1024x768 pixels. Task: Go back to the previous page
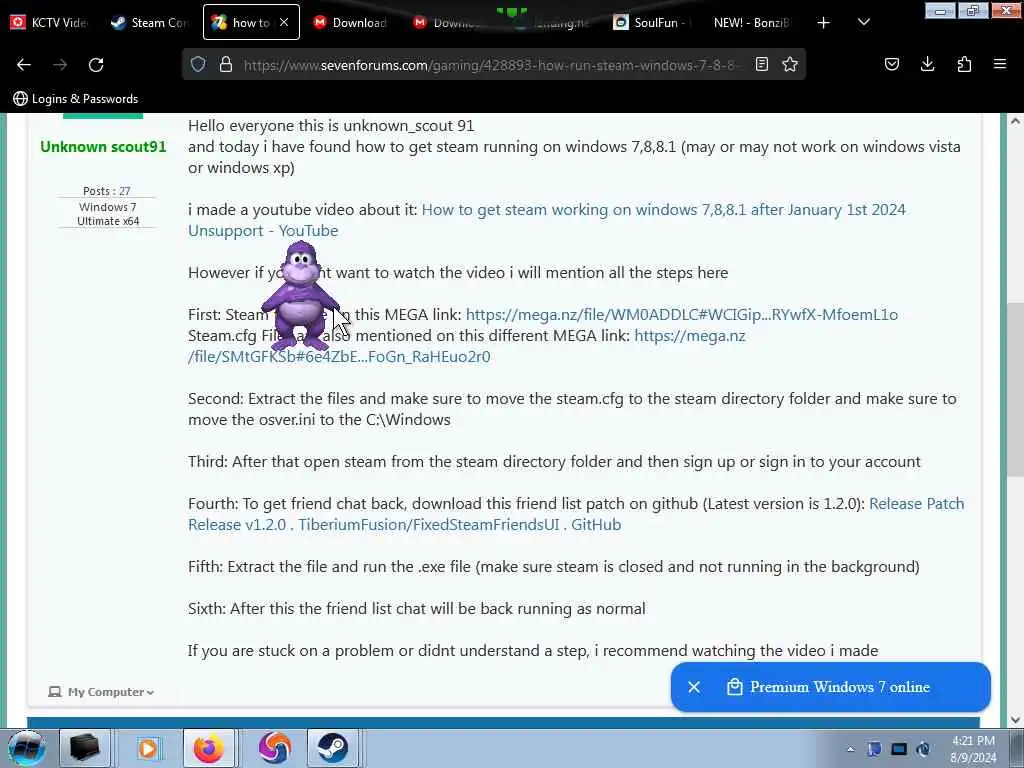click(x=24, y=64)
